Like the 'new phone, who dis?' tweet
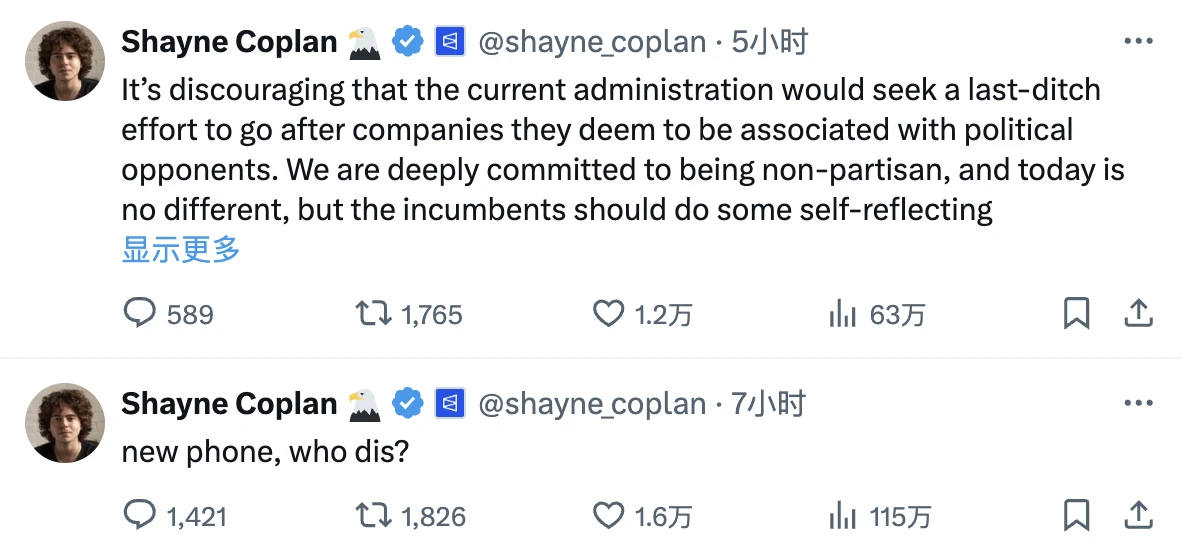1182x556 pixels. point(608,515)
